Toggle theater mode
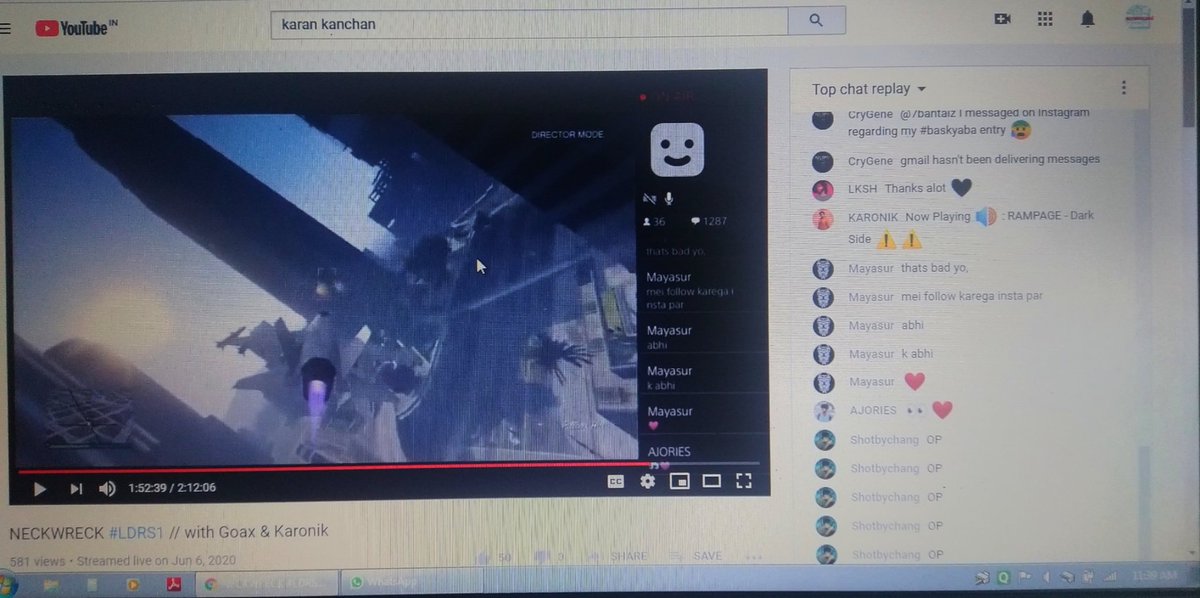This screenshot has width=1200, height=598. tap(711, 481)
